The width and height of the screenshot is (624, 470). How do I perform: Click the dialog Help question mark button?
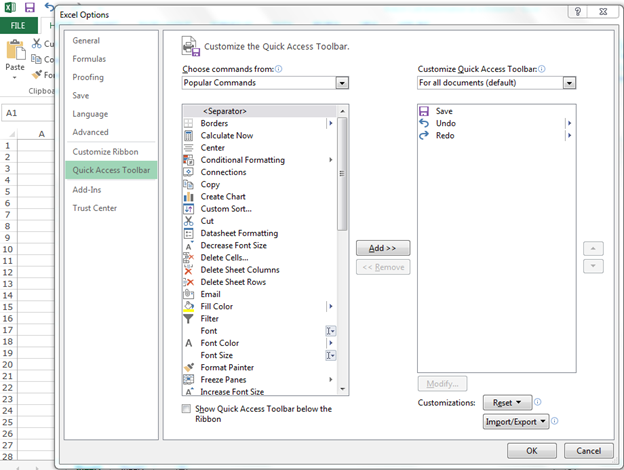pyautogui.click(x=578, y=12)
